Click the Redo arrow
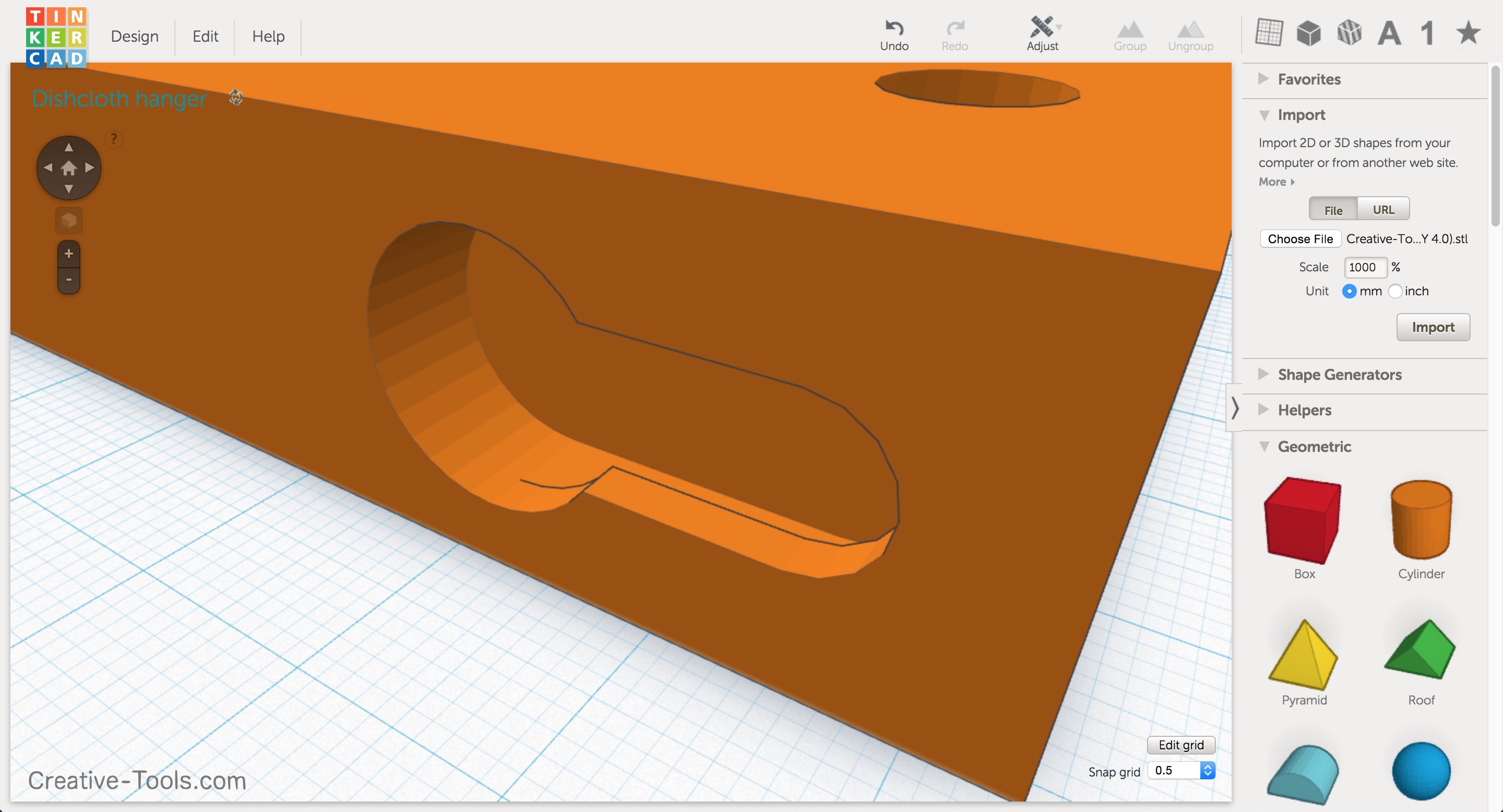 pos(955,35)
